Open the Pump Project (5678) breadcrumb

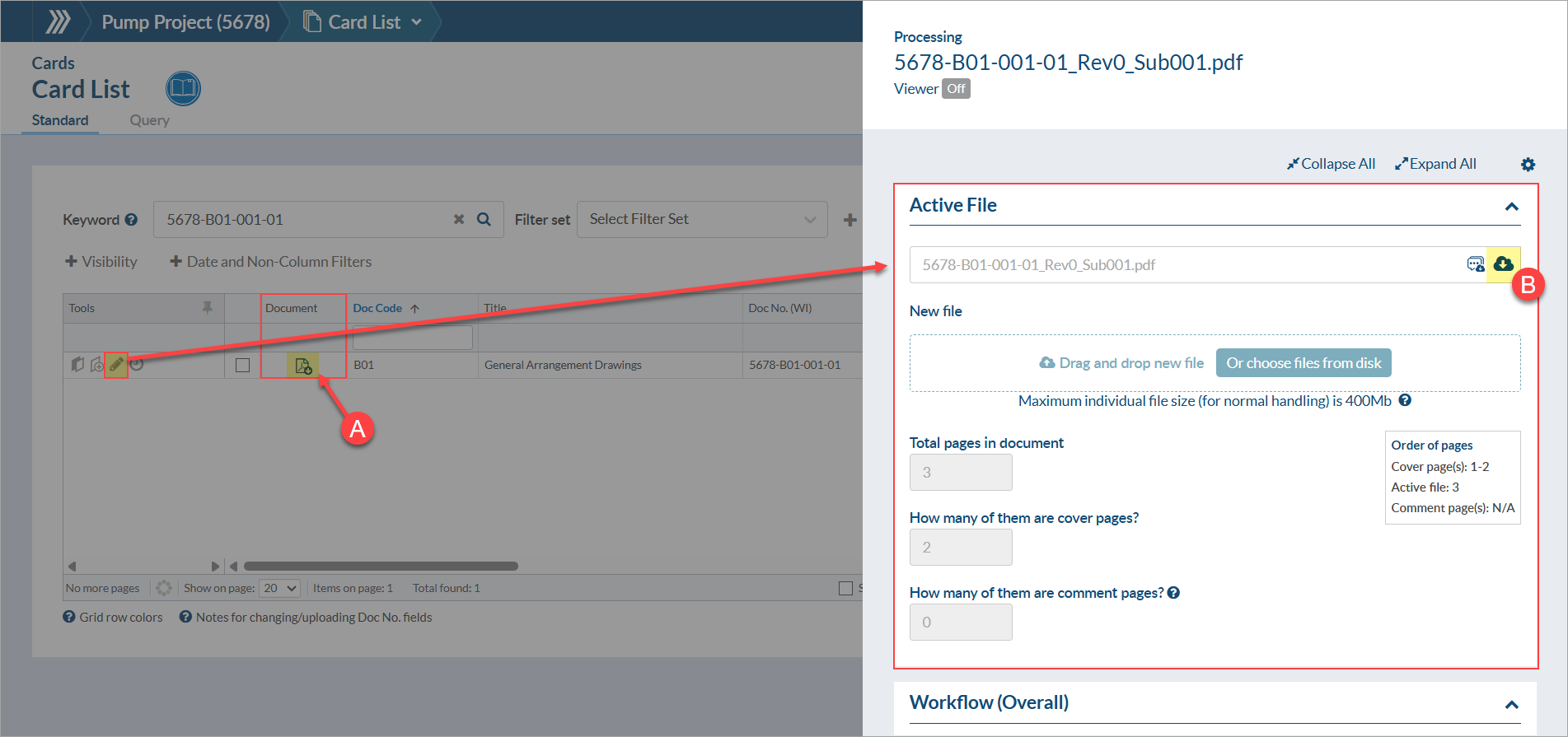click(185, 22)
